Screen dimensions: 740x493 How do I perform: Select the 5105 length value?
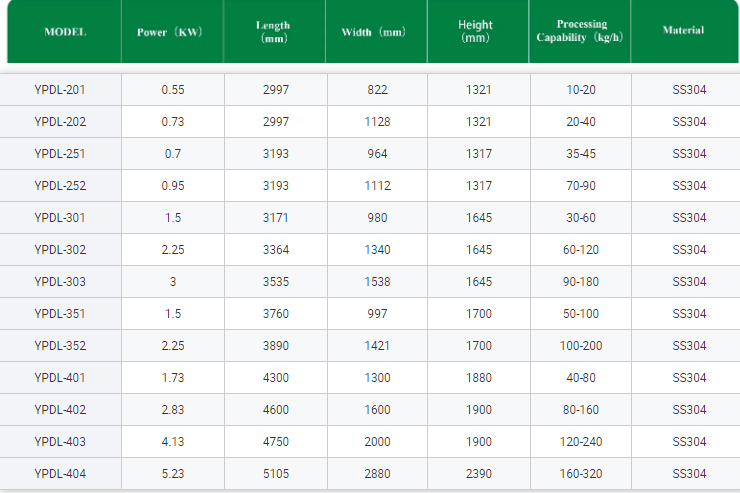(x=274, y=474)
